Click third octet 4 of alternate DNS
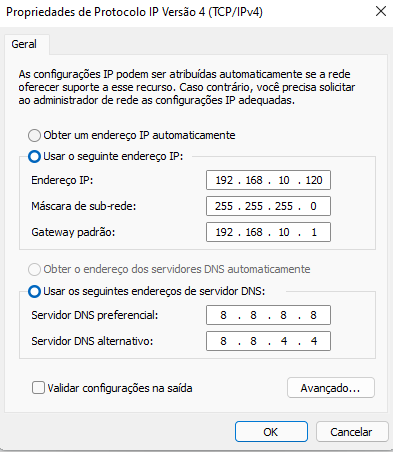The height and width of the screenshot is (452, 393). click(x=284, y=341)
